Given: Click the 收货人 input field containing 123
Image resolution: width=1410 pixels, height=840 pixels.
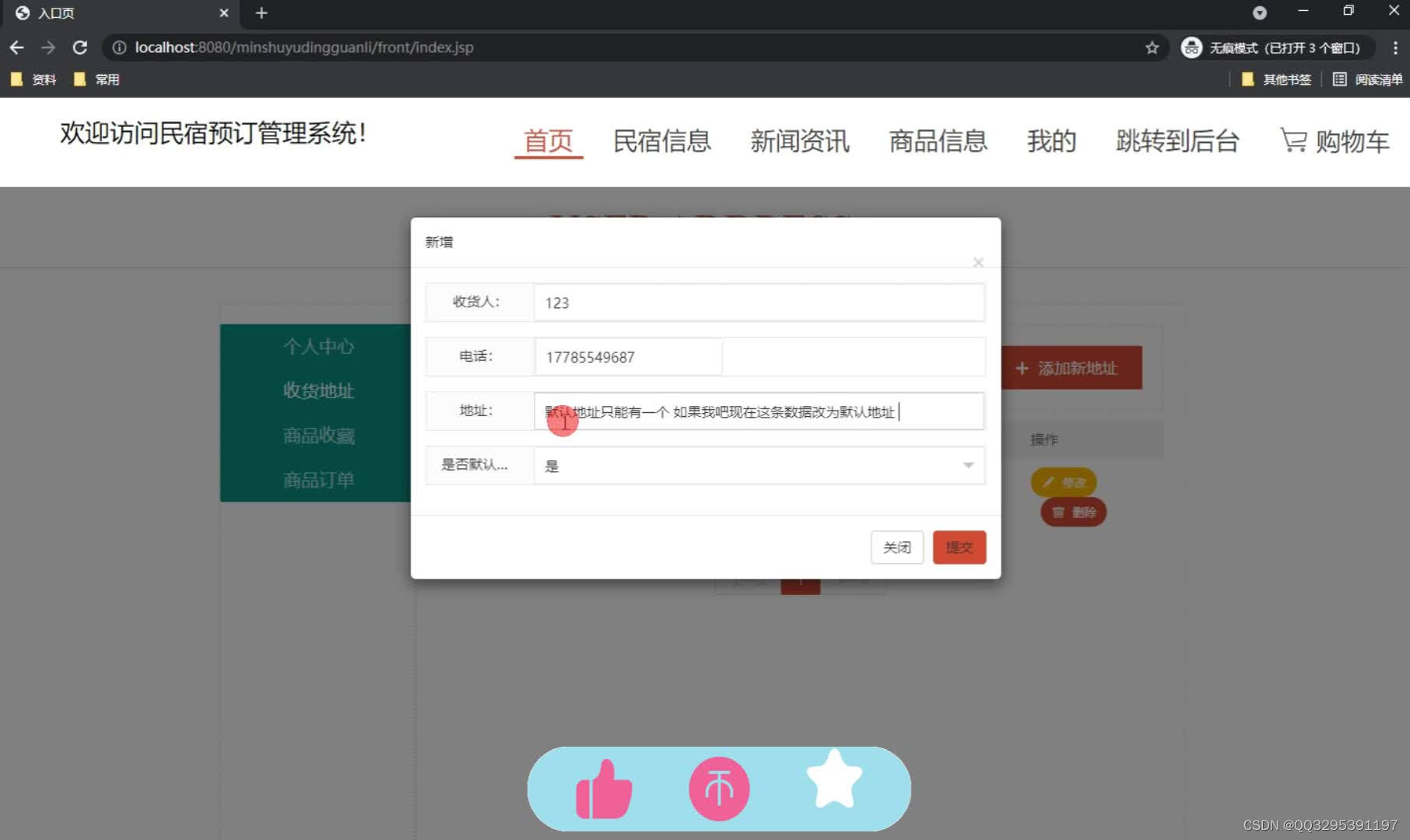Looking at the screenshot, I should point(759,303).
